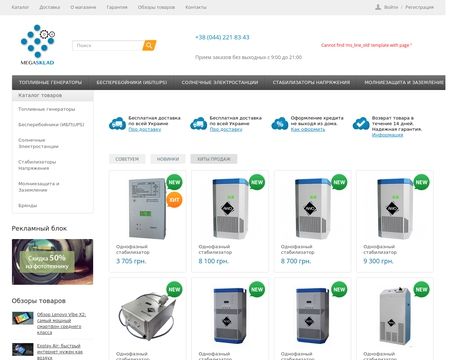Click the price 9 300 грн.

point(378,261)
